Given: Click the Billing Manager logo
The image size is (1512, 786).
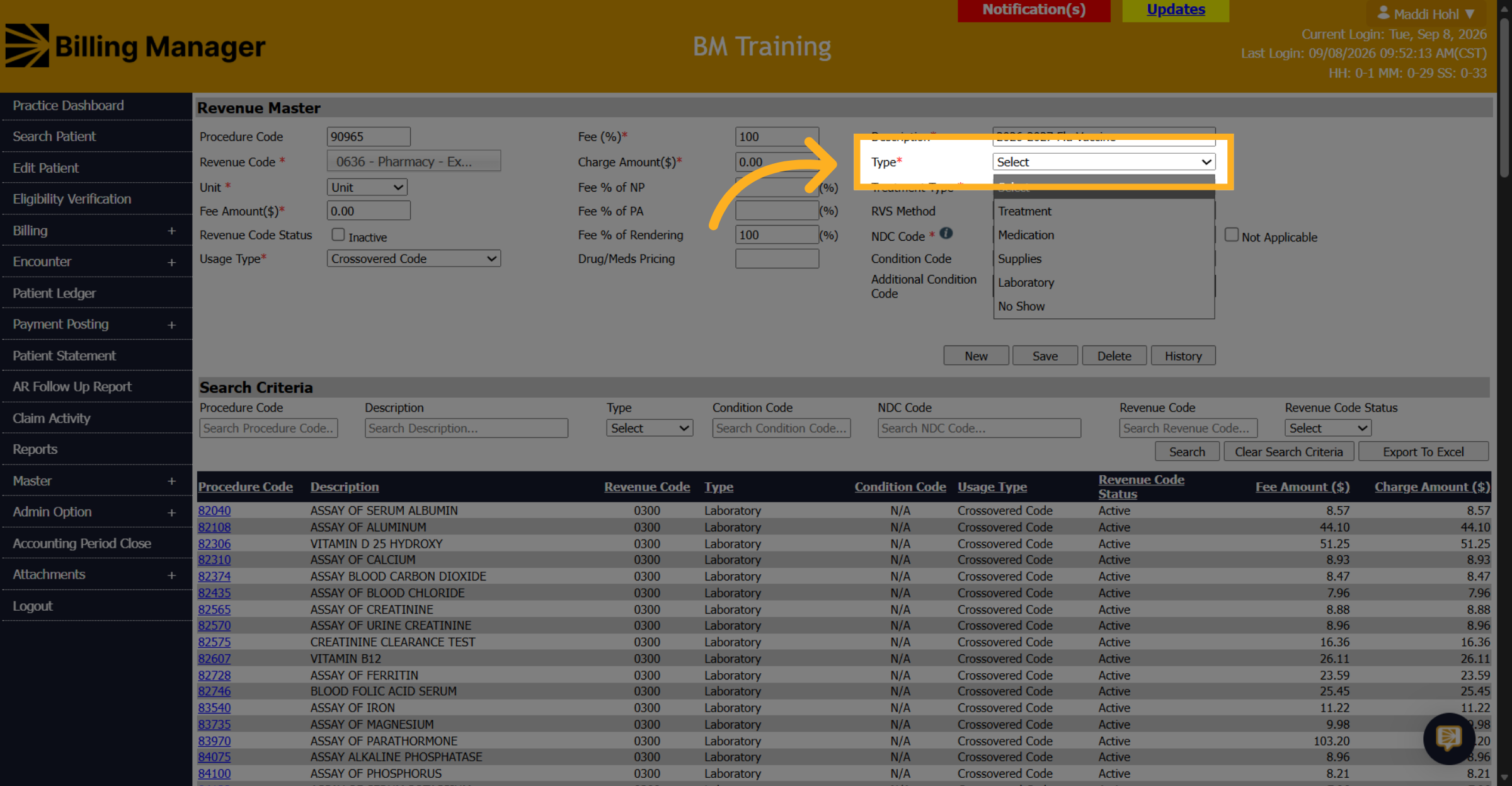Looking at the screenshot, I should click(135, 46).
